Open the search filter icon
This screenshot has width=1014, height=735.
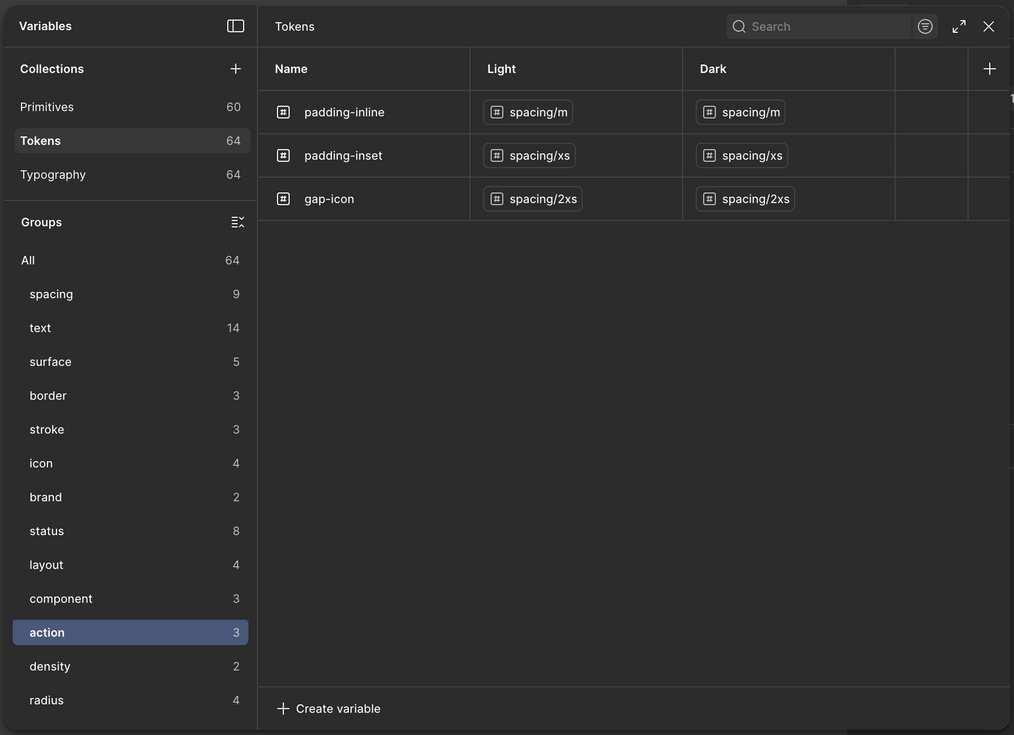point(925,26)
